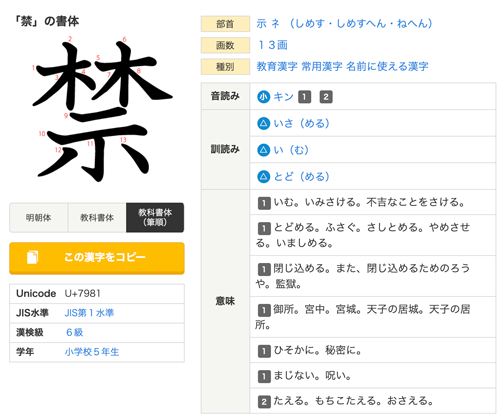Select the 教科書体(筆順) stroke order tab
This screenshot has width=500, height=418.
[x=155, y=218]
